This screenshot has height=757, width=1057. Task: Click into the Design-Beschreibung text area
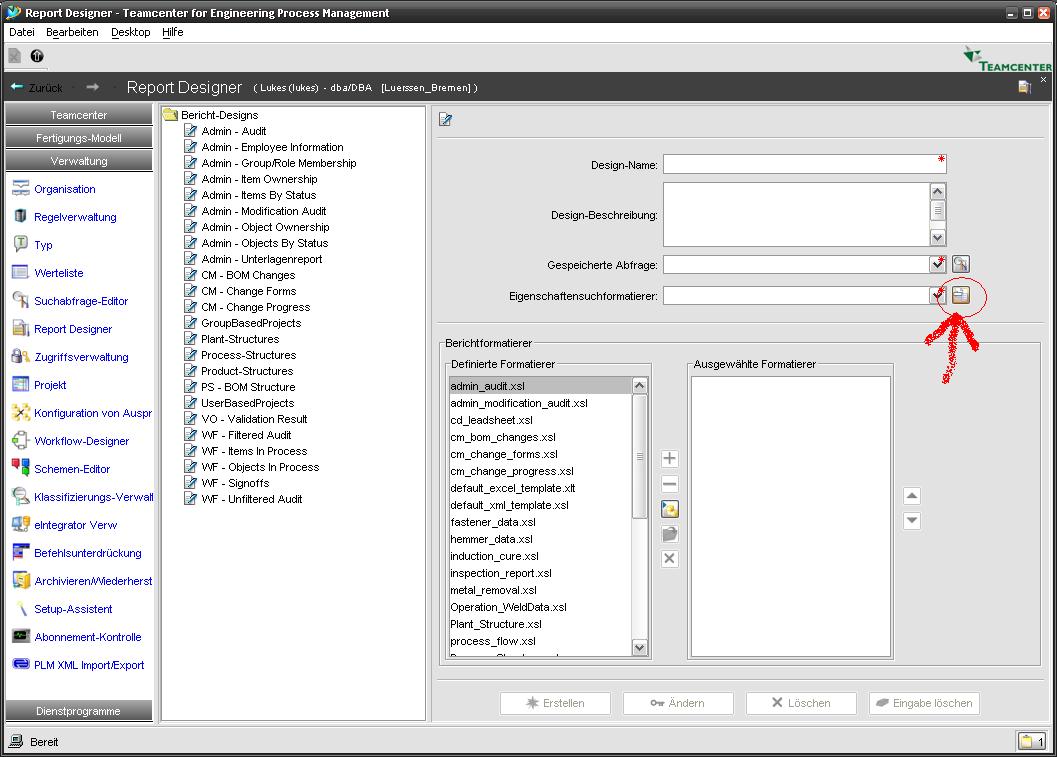click(796, 214)
